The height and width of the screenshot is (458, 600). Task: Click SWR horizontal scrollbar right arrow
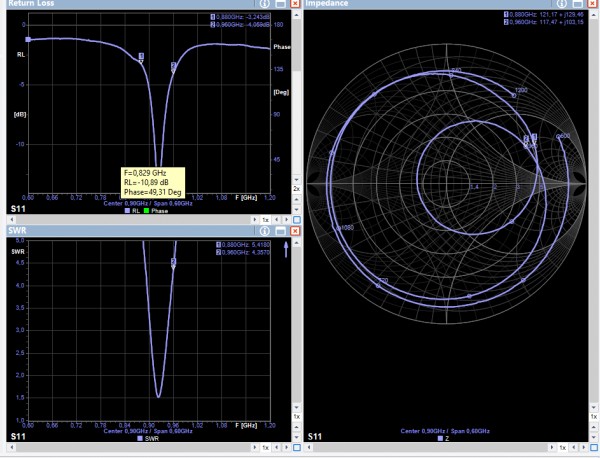254,447
